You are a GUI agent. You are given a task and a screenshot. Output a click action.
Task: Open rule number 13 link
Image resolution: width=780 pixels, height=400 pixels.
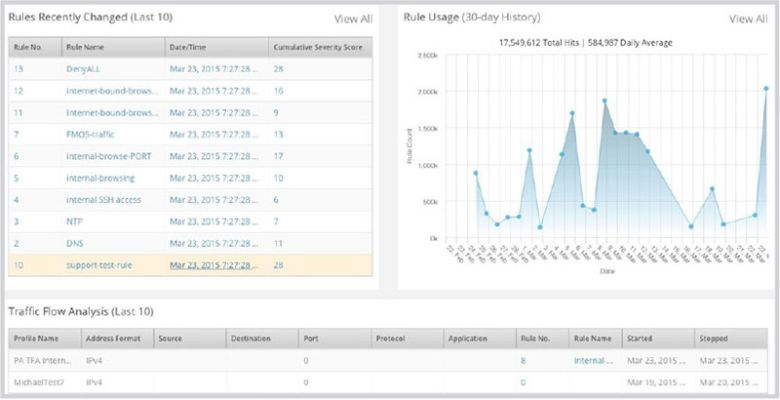point(18,69)
